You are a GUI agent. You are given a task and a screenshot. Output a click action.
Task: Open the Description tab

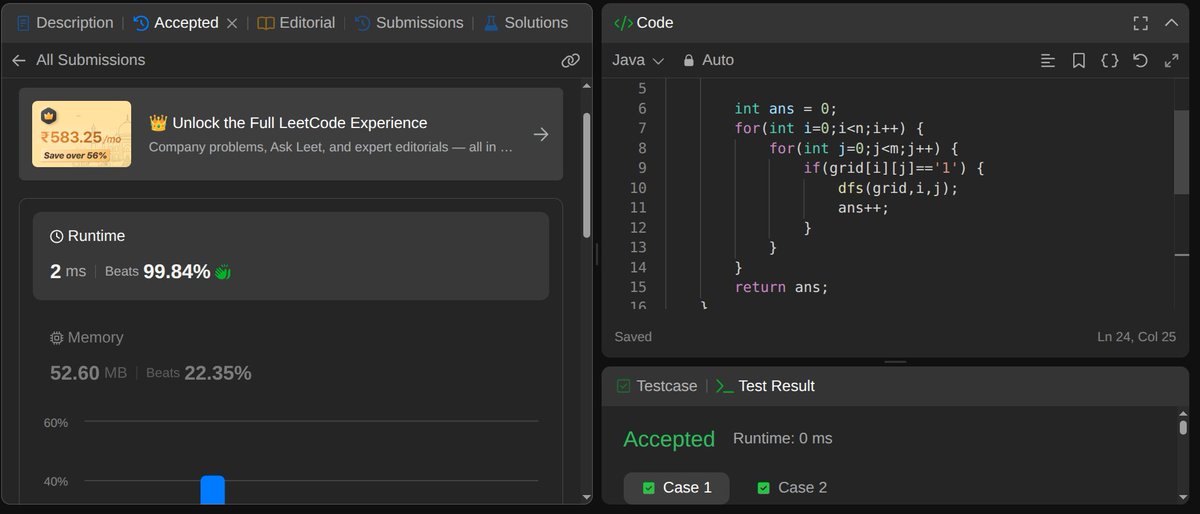coord(65,22)
